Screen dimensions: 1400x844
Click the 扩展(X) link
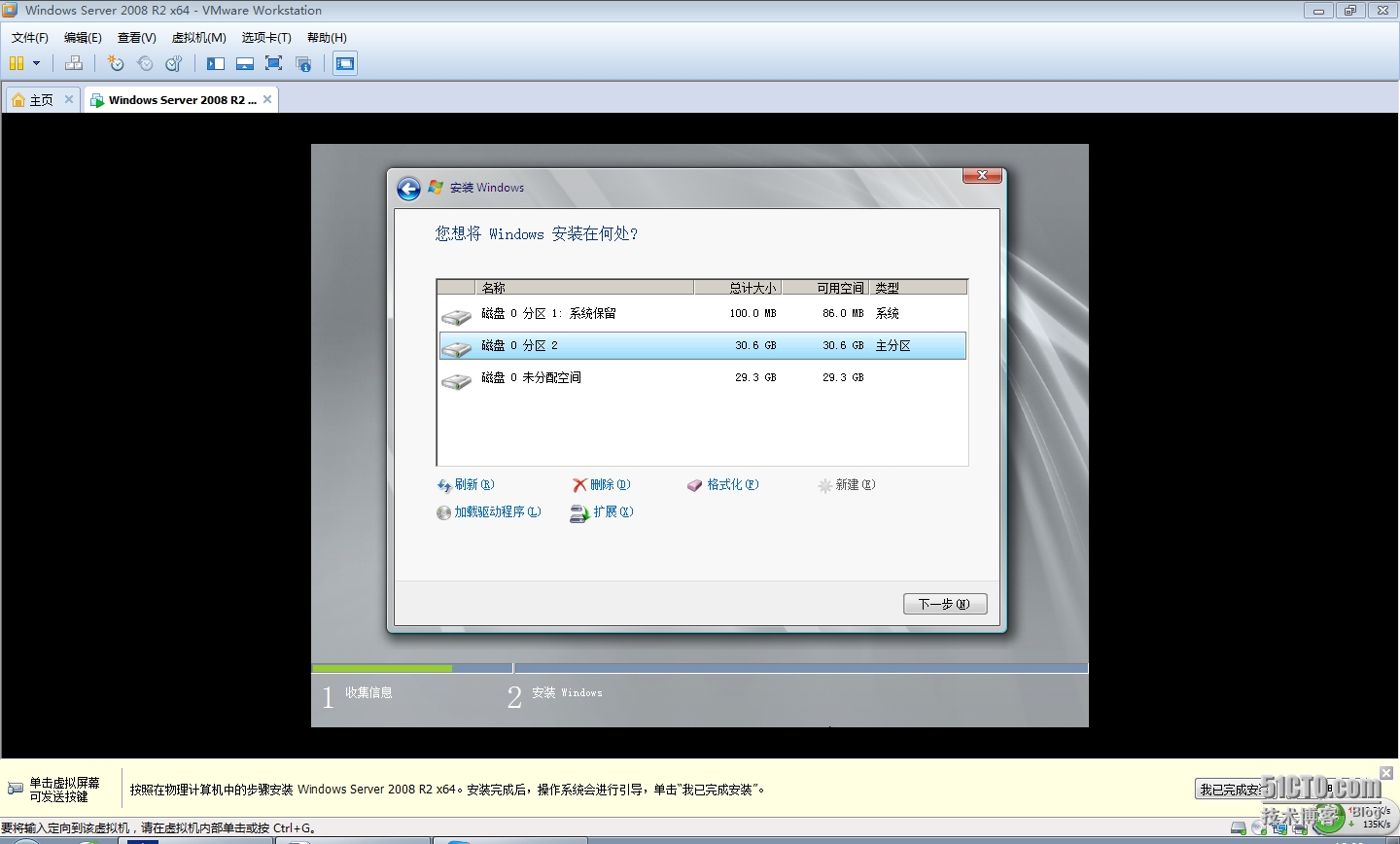point(602,512)
